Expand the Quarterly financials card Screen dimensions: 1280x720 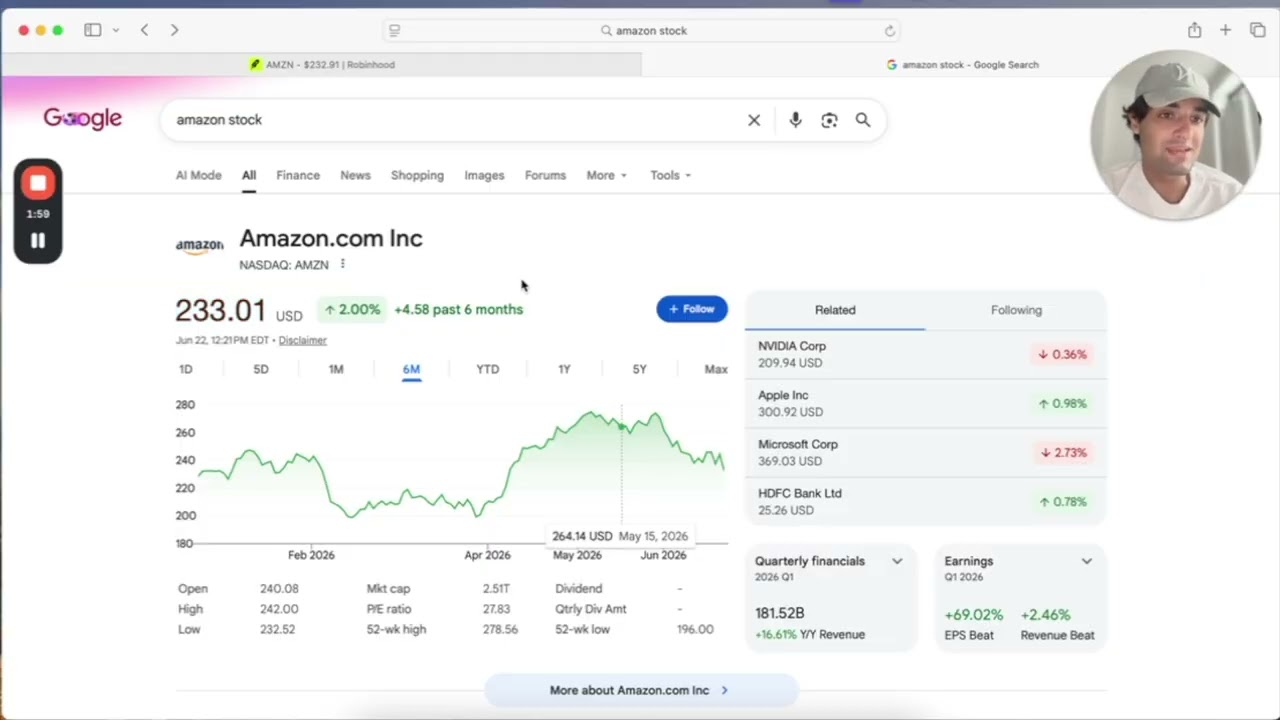coord(897,561)
